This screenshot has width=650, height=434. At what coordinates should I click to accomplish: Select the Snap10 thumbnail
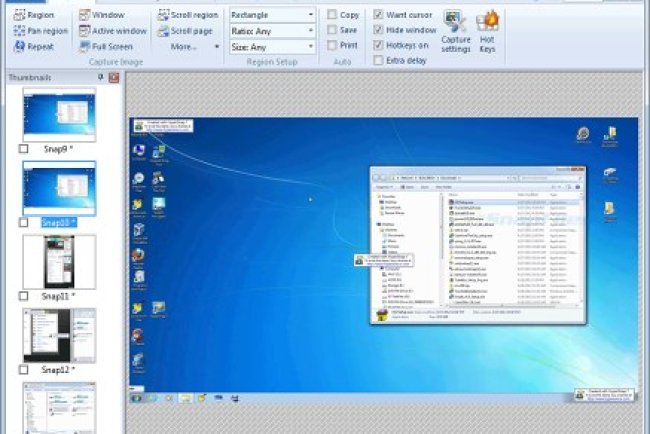pyautogui.click(x=59, y=188)
